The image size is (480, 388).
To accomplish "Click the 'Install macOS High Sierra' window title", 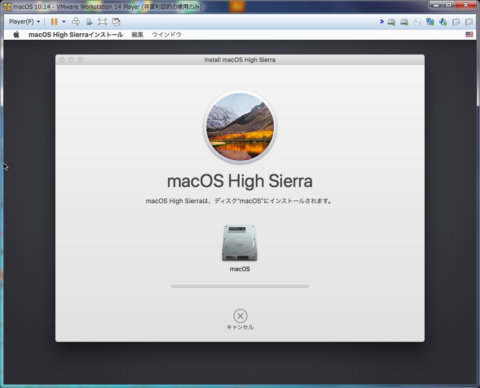I will [240, 60].
